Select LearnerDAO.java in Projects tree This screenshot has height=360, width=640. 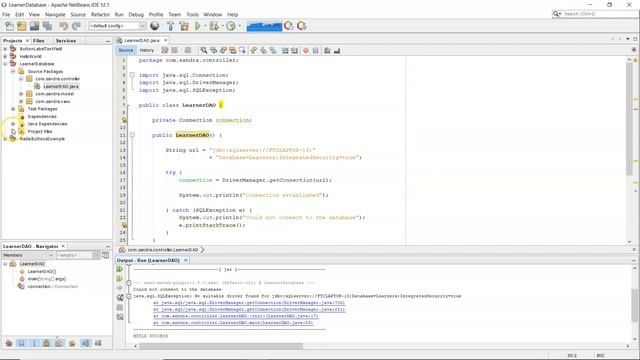point(61,87)
